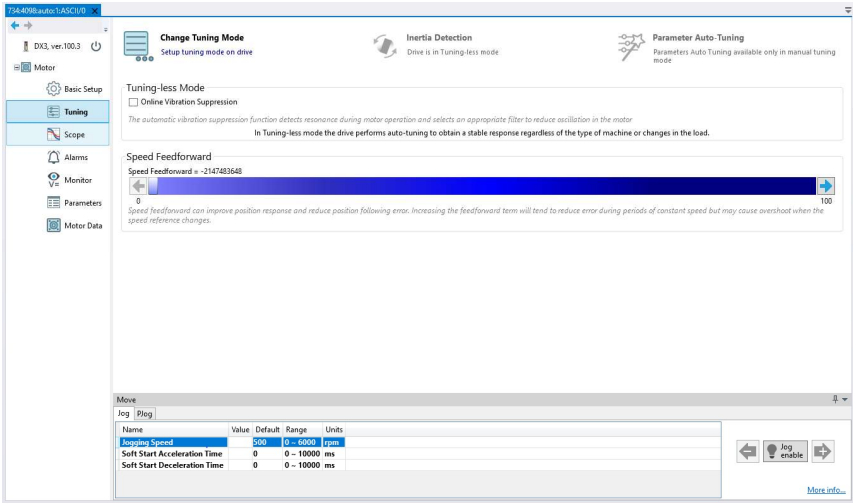Image resolution: width=853 pixels, height=503 pixels.
Task: Open Setup tuning mode on drive link
Action: 206,52
